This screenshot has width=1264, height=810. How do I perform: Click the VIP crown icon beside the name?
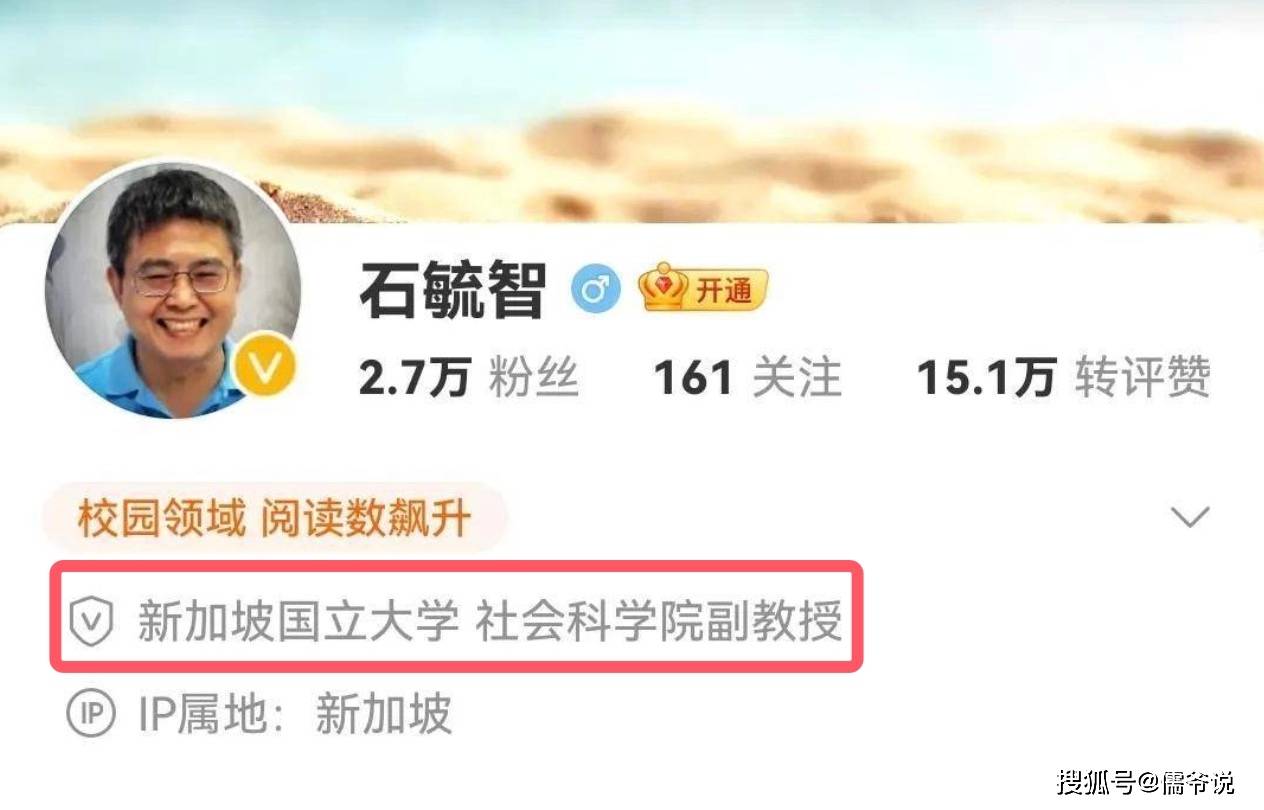click(x=664, y=287)
